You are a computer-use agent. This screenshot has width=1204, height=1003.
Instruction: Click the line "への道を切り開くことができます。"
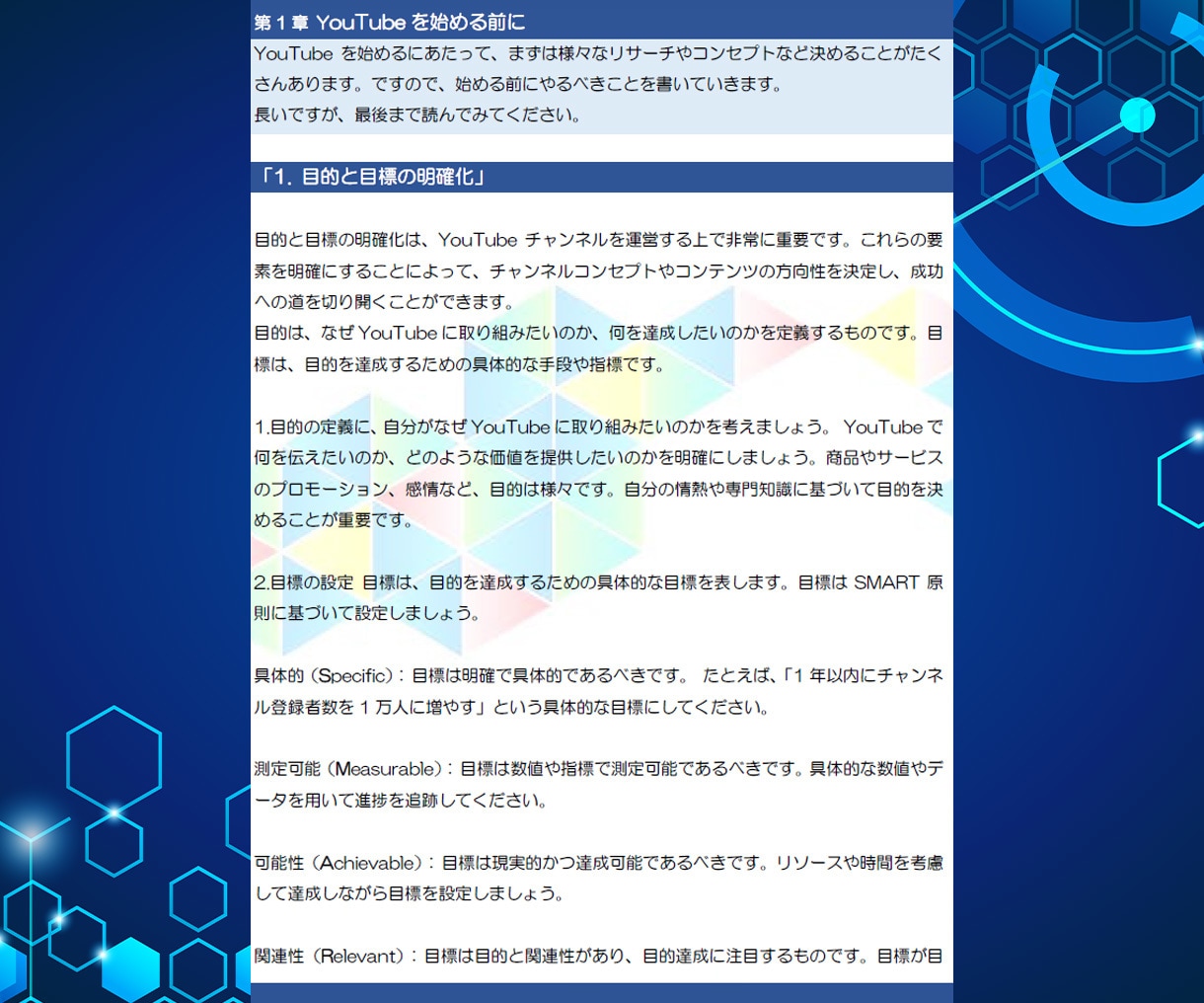pos(384,302)
